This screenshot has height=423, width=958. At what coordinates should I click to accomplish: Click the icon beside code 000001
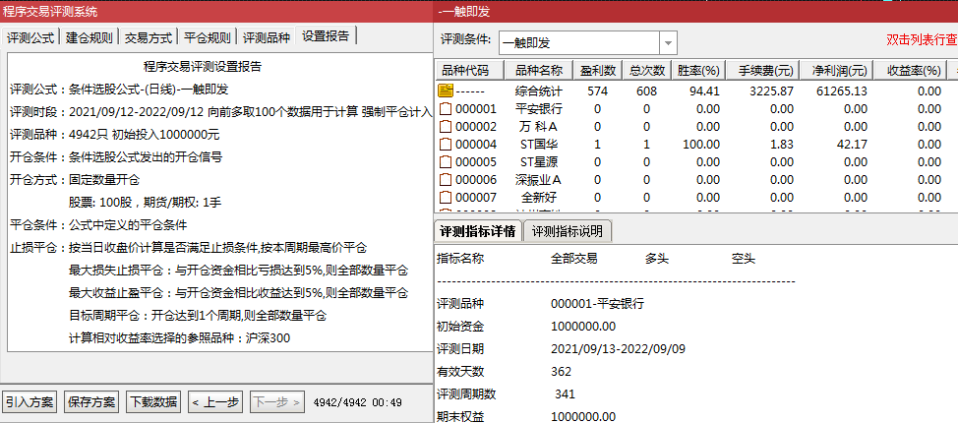[446, 109]
